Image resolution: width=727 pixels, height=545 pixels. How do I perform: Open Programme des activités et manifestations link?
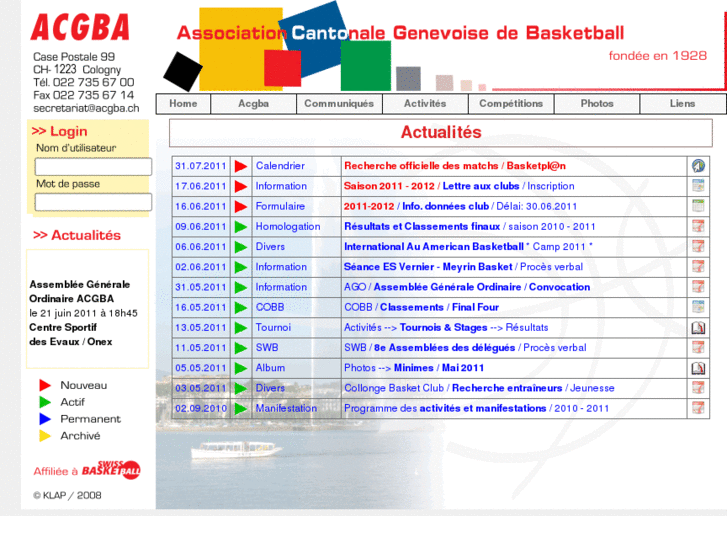(477, 408)
